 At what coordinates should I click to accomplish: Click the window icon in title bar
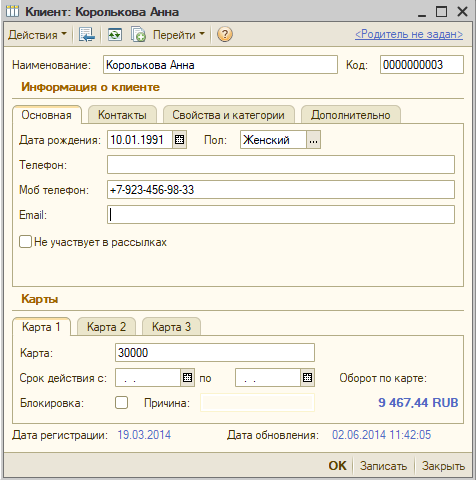pos(13,12)
